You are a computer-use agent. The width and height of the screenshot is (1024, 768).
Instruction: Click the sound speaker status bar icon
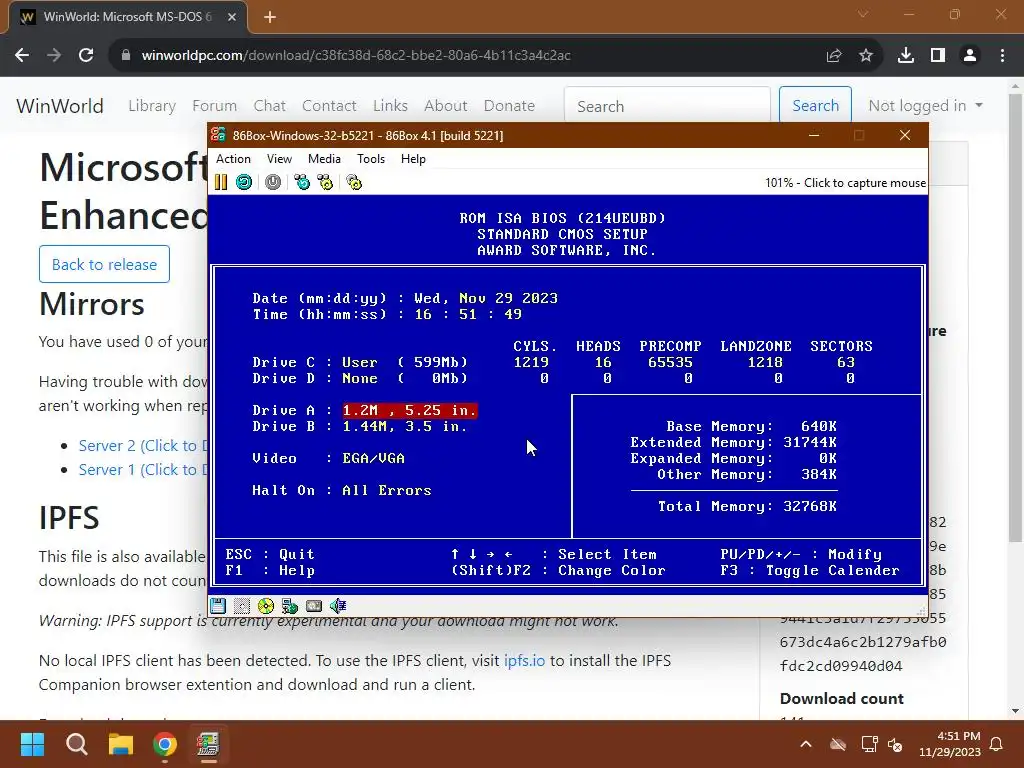pos(338,606)
